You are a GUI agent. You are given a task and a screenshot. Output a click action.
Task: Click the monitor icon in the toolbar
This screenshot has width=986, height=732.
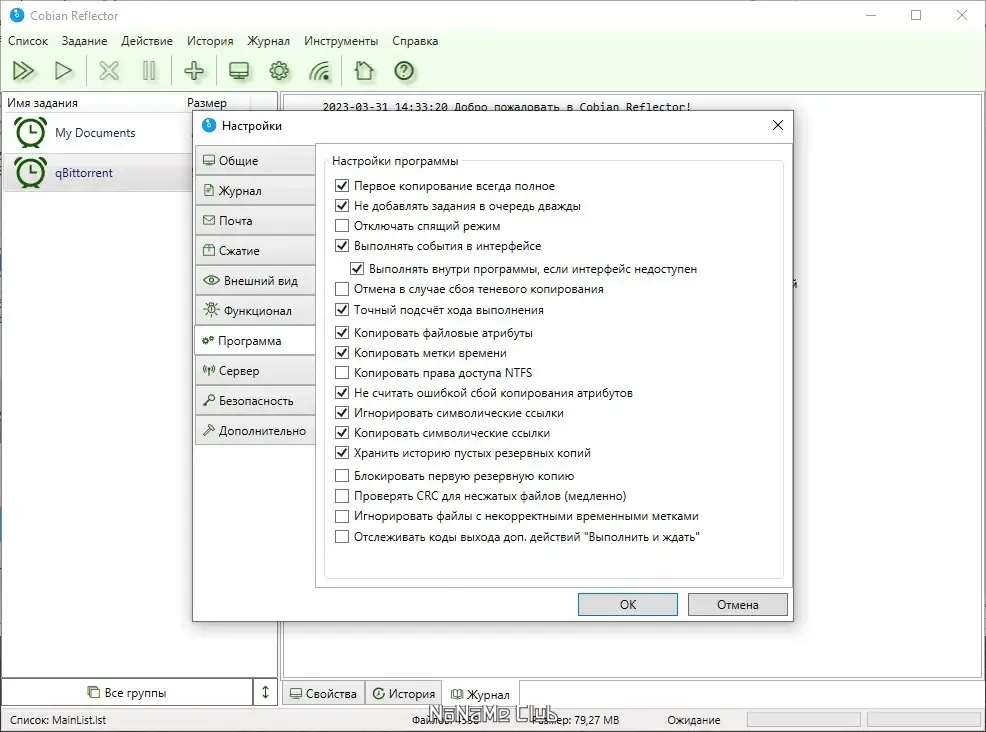[x=239, y=70]
